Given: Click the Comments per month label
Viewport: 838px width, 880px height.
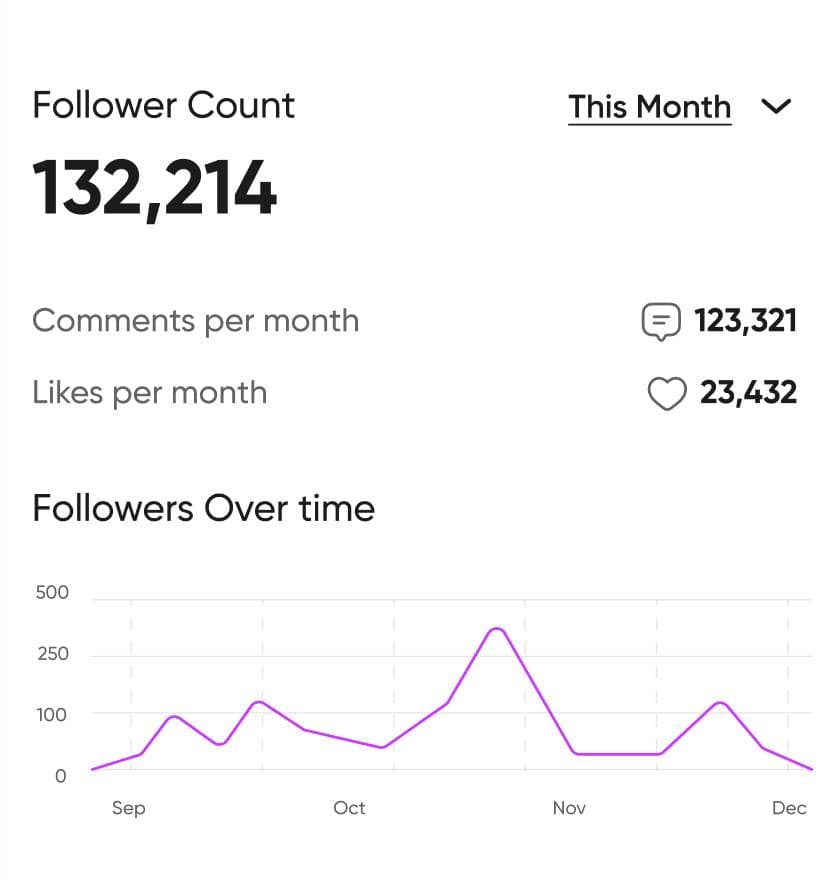Looking at the screenshot, I should point(195,321).
